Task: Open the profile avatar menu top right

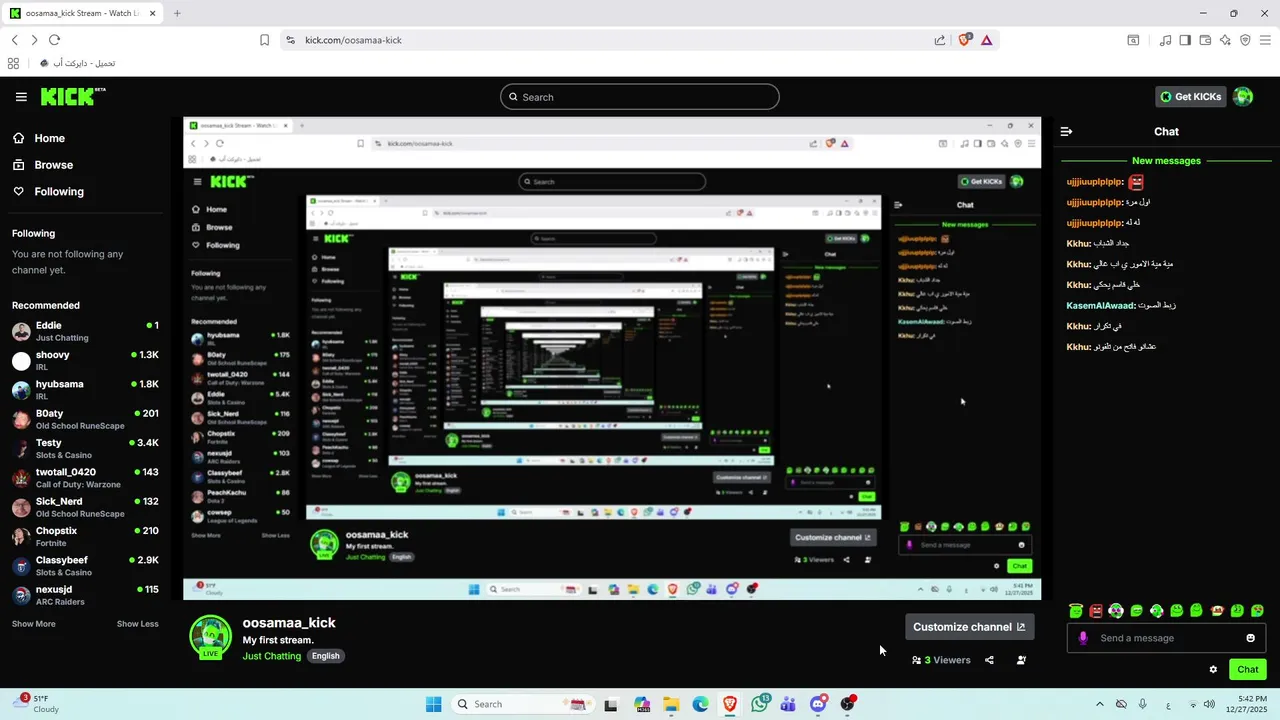Action: pos(1243,97)
